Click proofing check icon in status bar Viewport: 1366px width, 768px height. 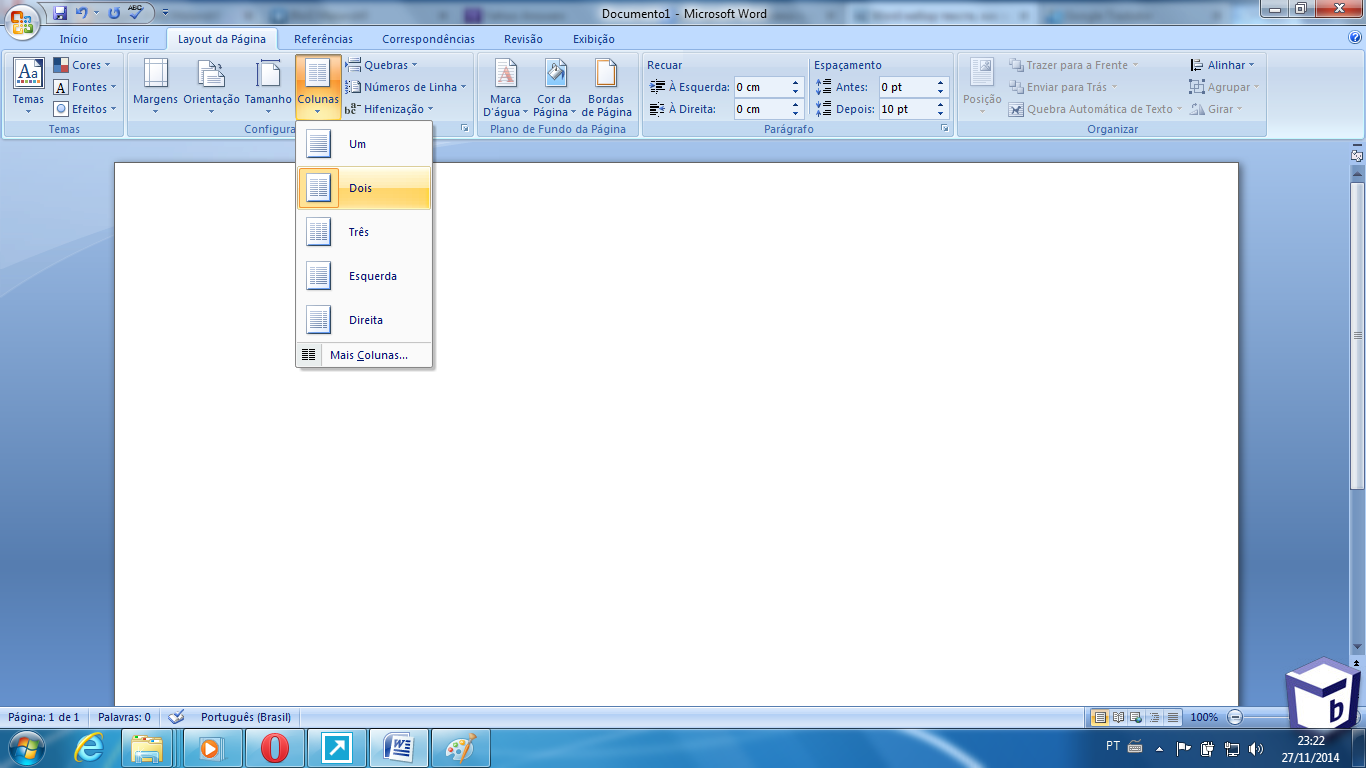177,717
